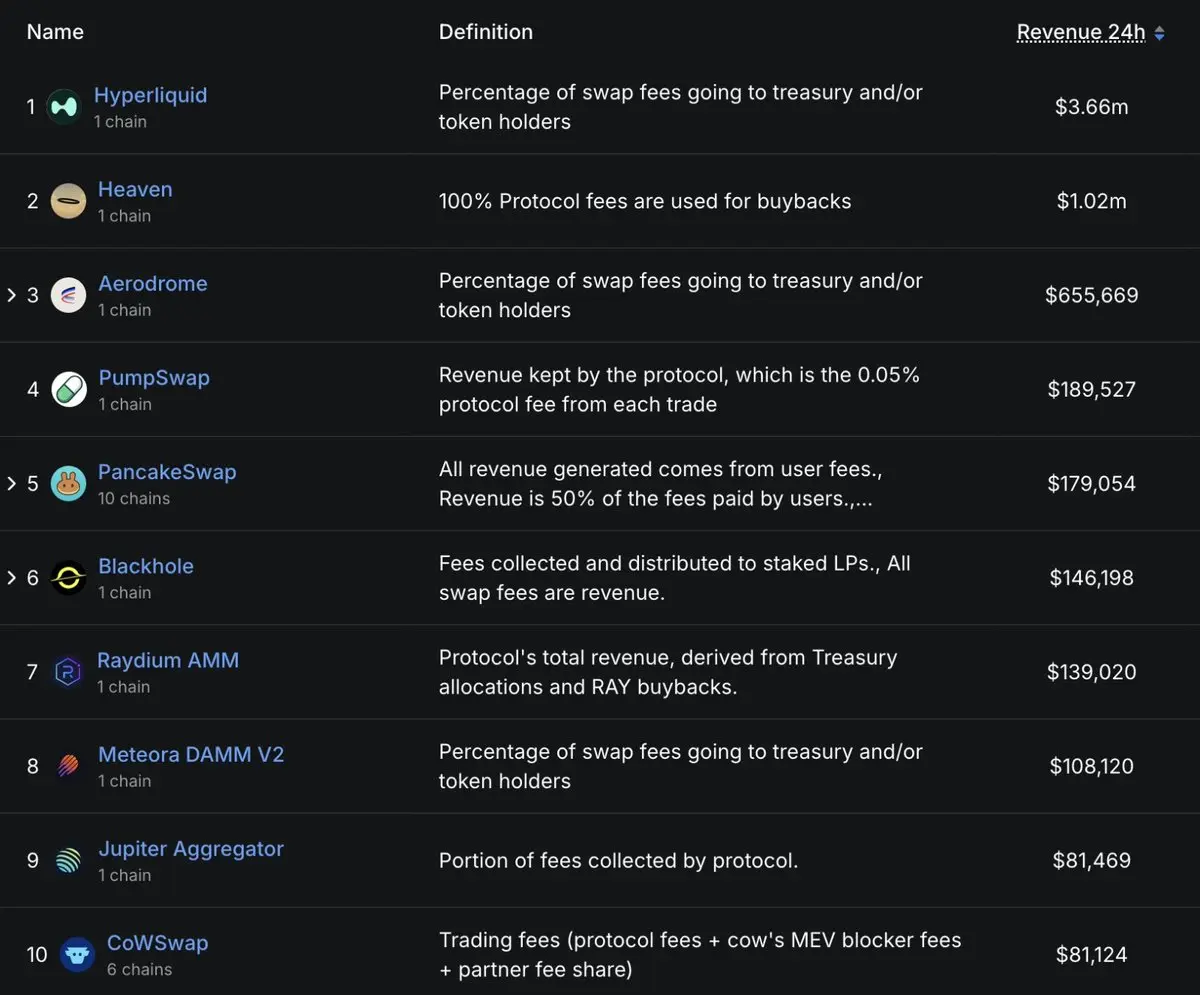Viewport: 1200px width, 995px height.
Task: Click the $655,669 revenue value
Action: (1092, 295)
